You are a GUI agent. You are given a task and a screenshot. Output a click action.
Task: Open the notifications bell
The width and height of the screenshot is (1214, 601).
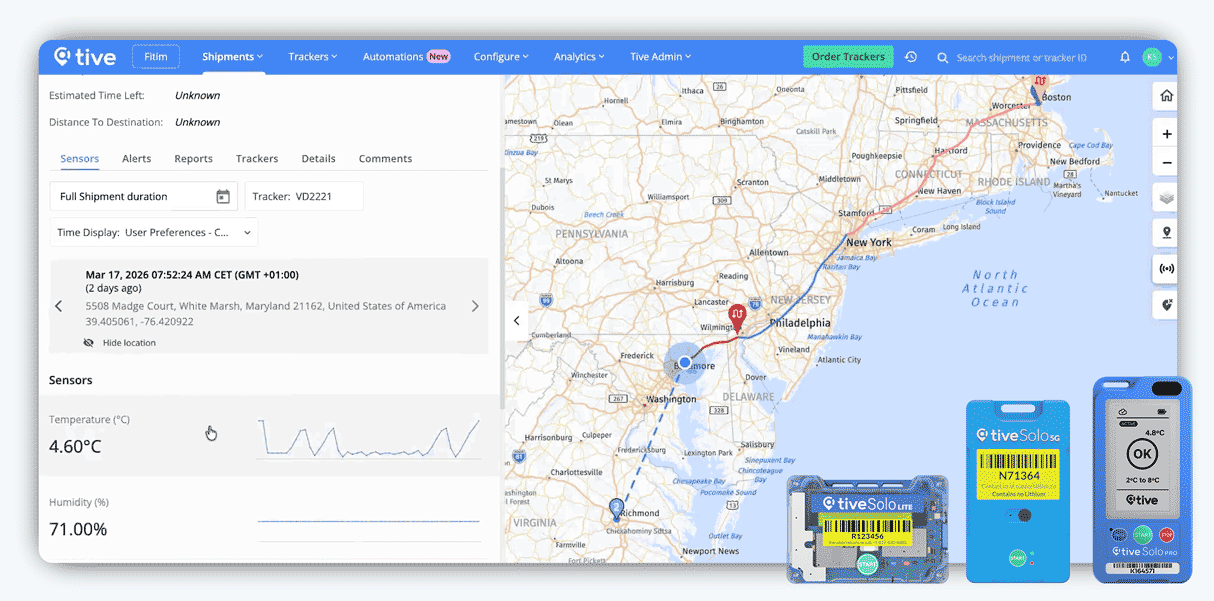tap(1125, 57)
